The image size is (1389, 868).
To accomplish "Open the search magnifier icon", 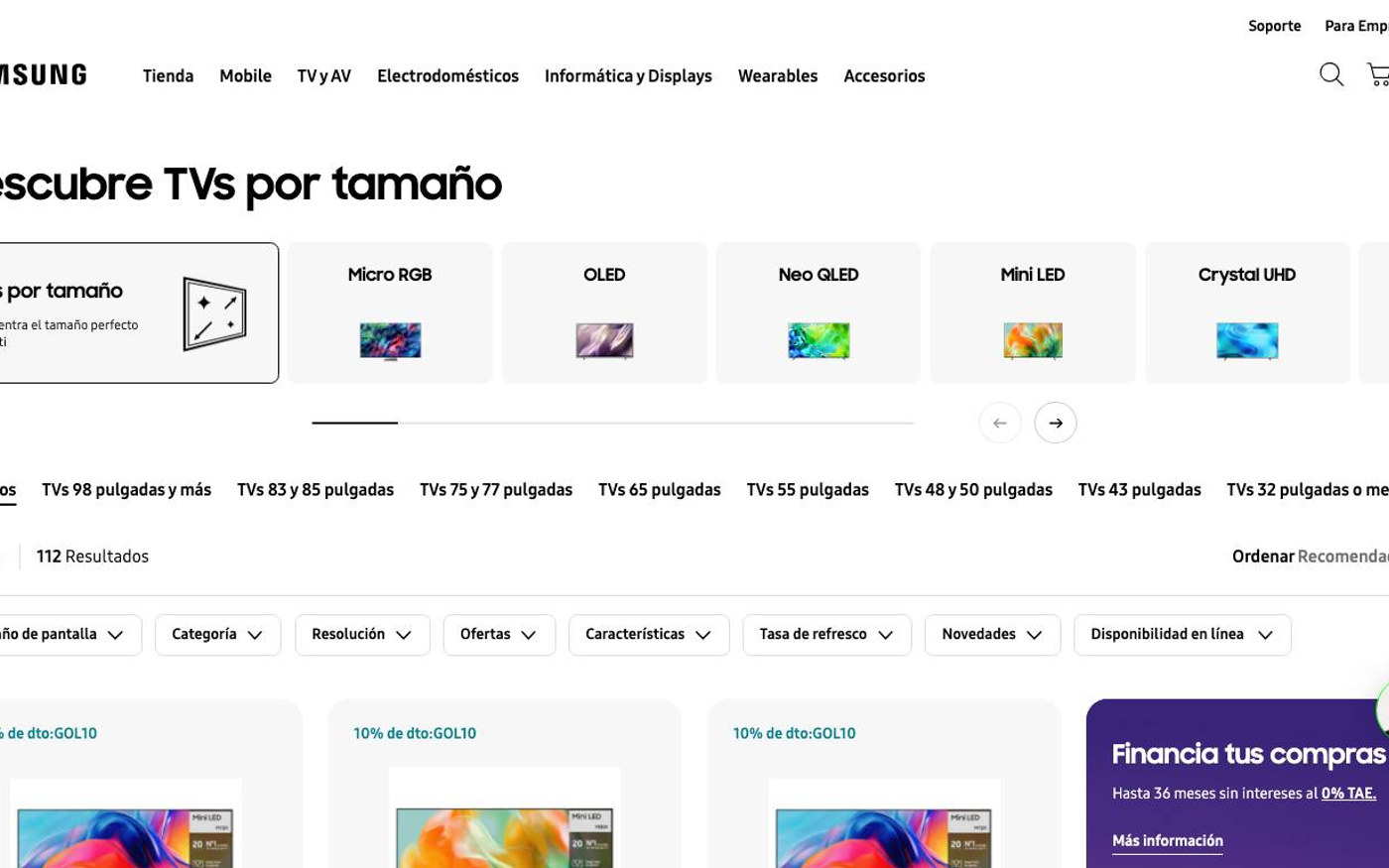I will 1331,74.
